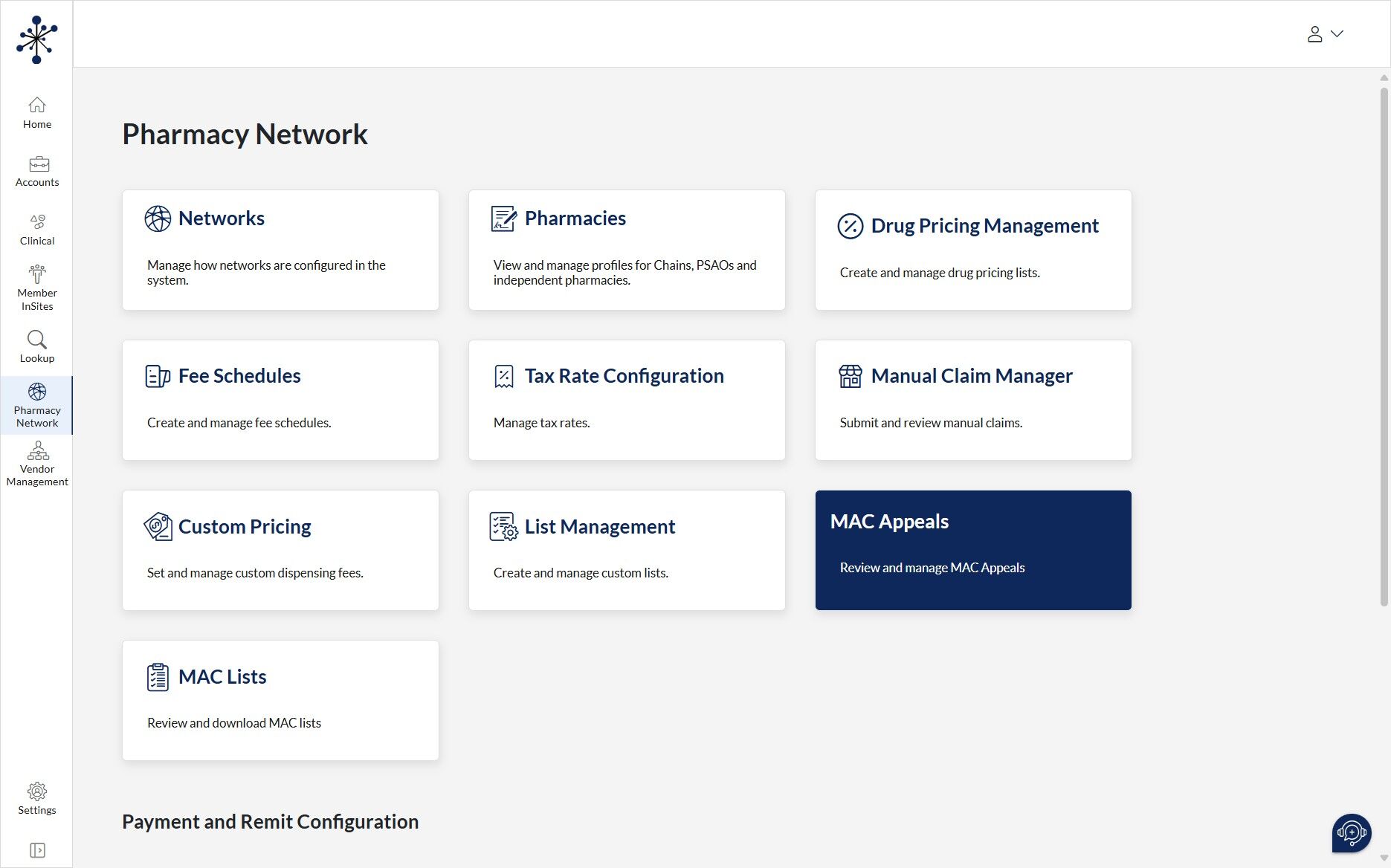Open the support chat headset icon

click(x=1351, y=832)
